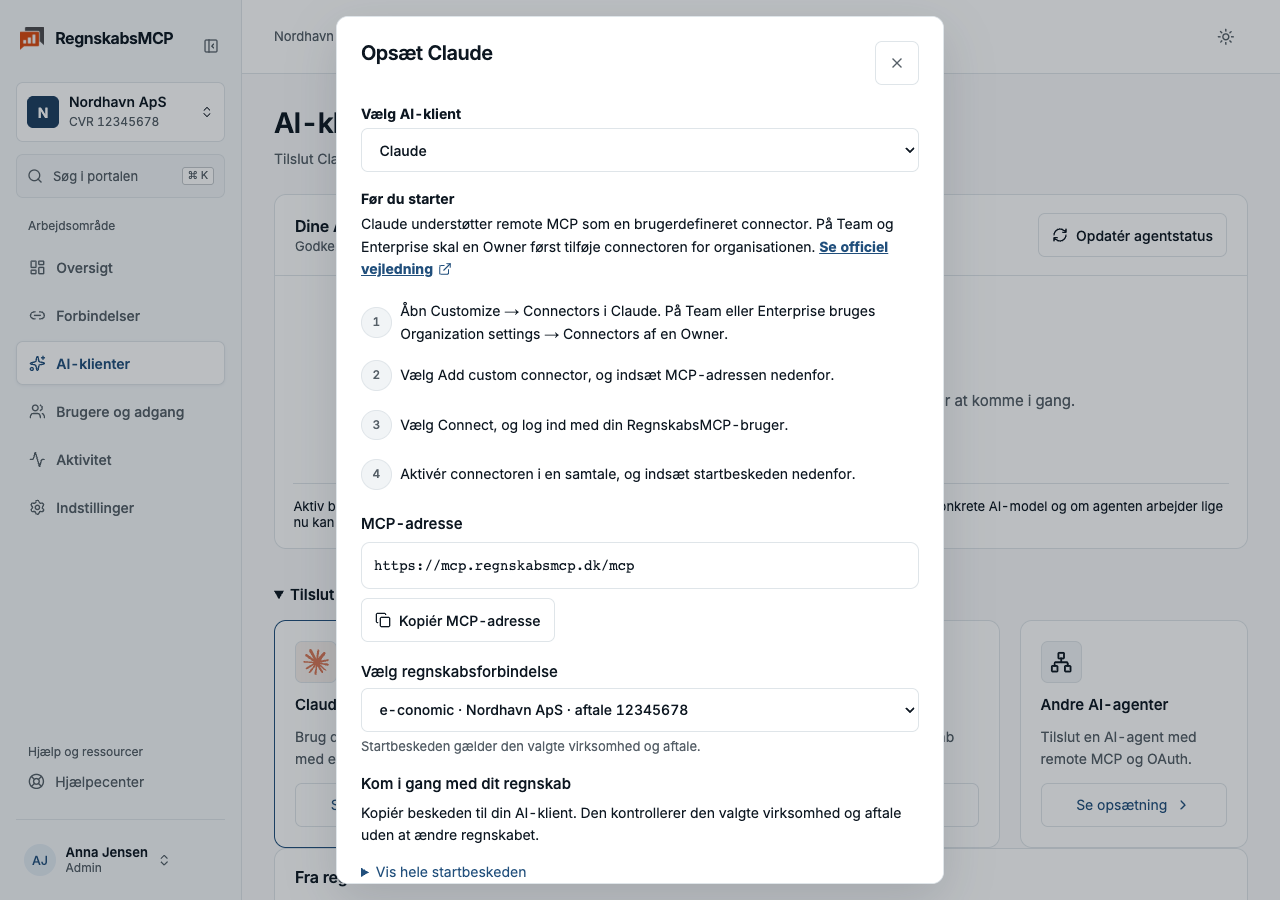Open the Vælg regnskabsforbindelse dropdown
The image size is (1280, 900).
click(640, 710)
